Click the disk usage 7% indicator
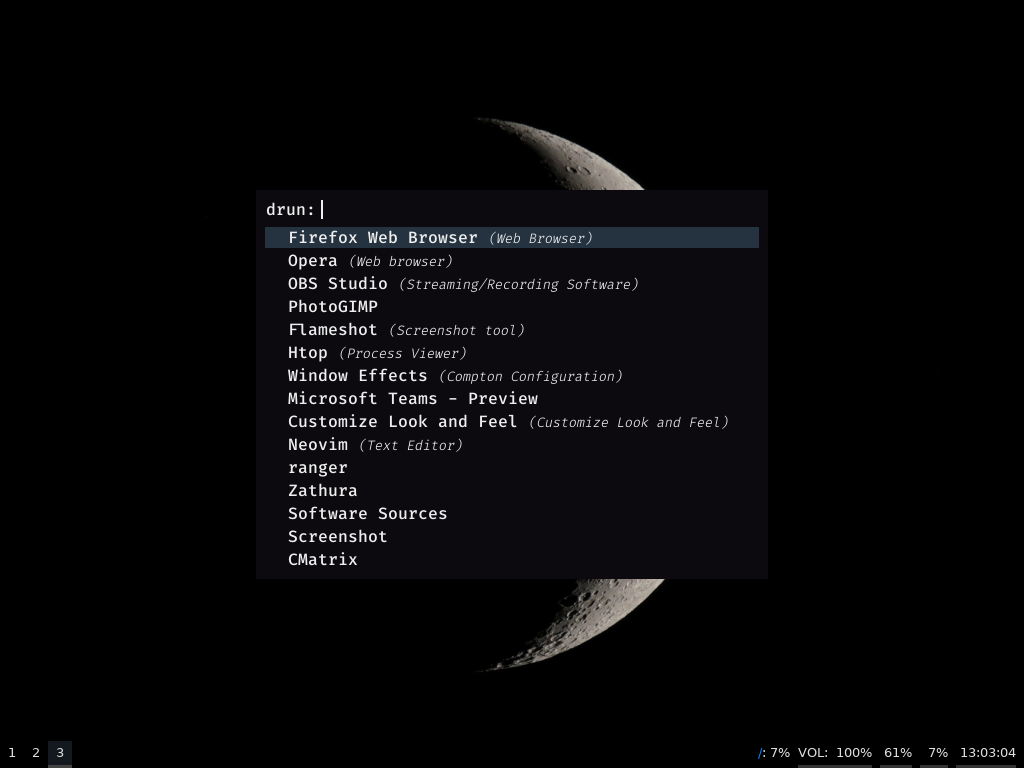1024x768 pixels. 774,753
